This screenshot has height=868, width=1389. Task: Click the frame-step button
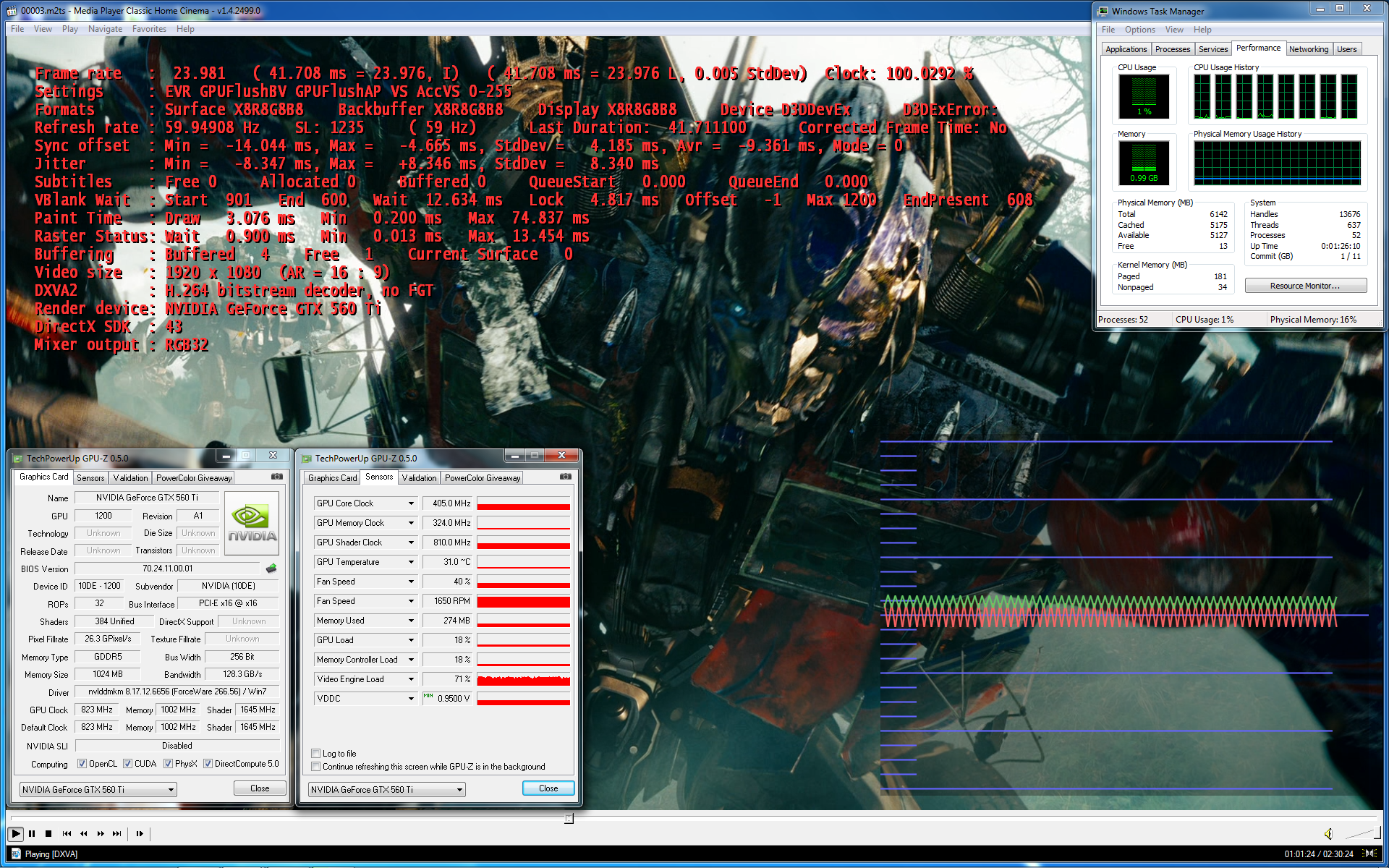140,833
